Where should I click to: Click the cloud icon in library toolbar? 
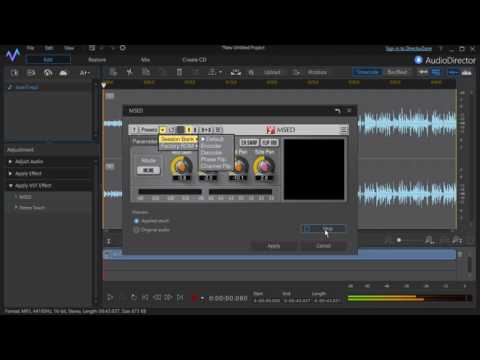[x=63, y=73]
